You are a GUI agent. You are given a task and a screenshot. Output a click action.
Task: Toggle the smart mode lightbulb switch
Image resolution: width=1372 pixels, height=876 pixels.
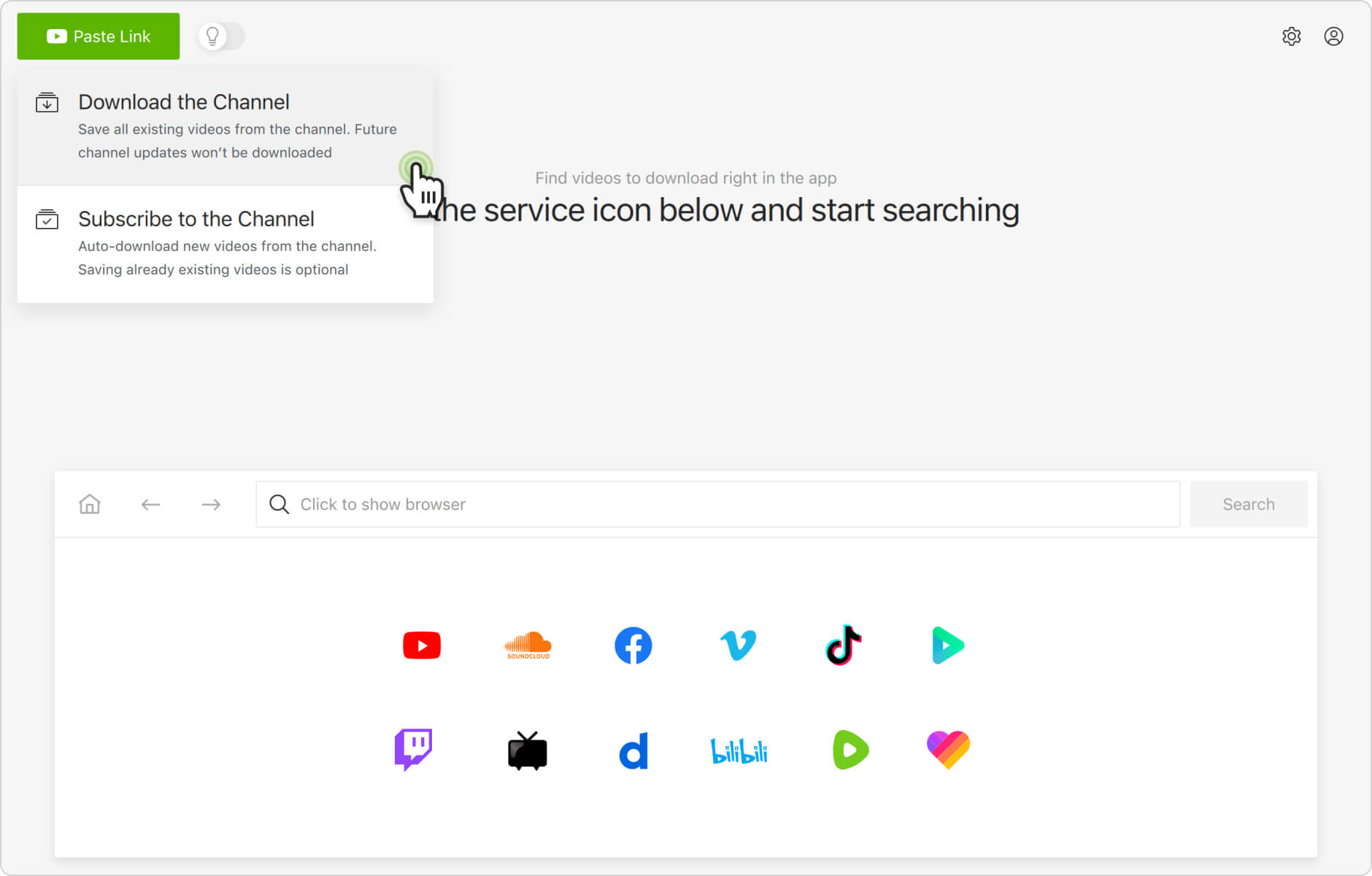(221, 36)
